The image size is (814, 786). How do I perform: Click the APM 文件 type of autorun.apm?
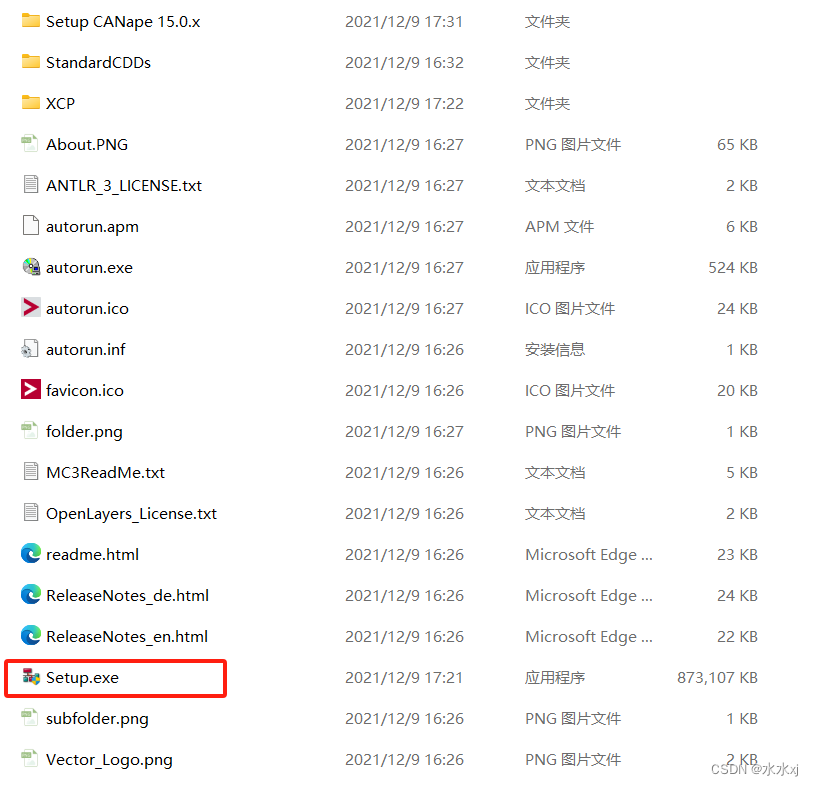click(560, 226)
